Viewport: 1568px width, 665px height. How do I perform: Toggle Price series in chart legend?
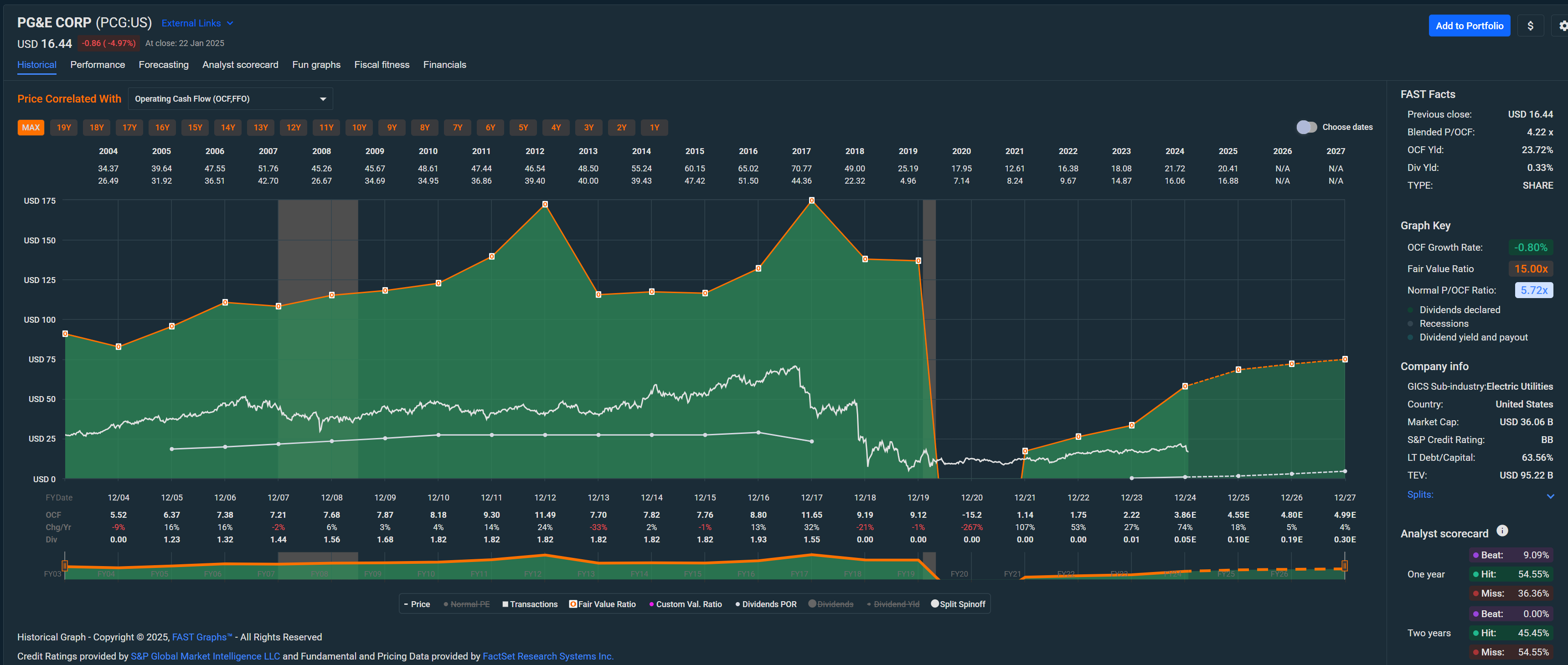[x=417, y=604]
